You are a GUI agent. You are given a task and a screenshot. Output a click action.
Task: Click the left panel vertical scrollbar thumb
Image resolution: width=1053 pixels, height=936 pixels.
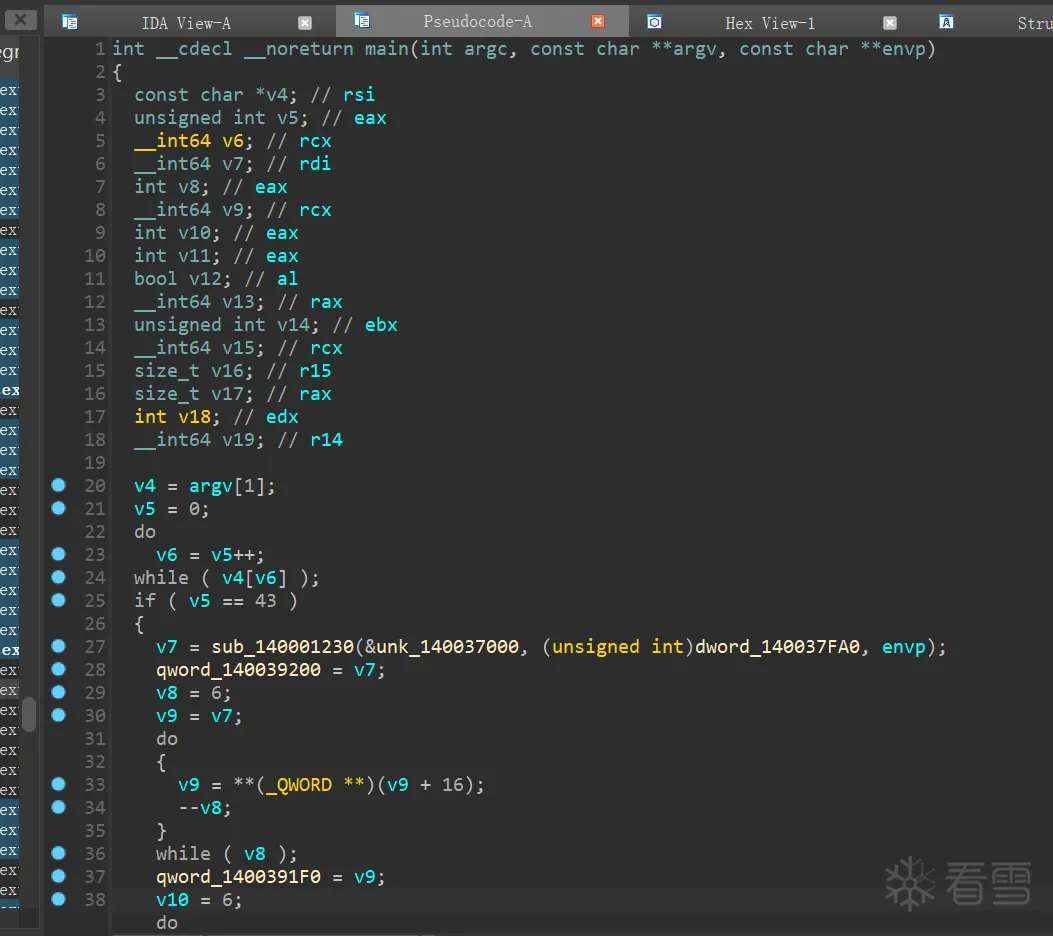coord(29,714)
